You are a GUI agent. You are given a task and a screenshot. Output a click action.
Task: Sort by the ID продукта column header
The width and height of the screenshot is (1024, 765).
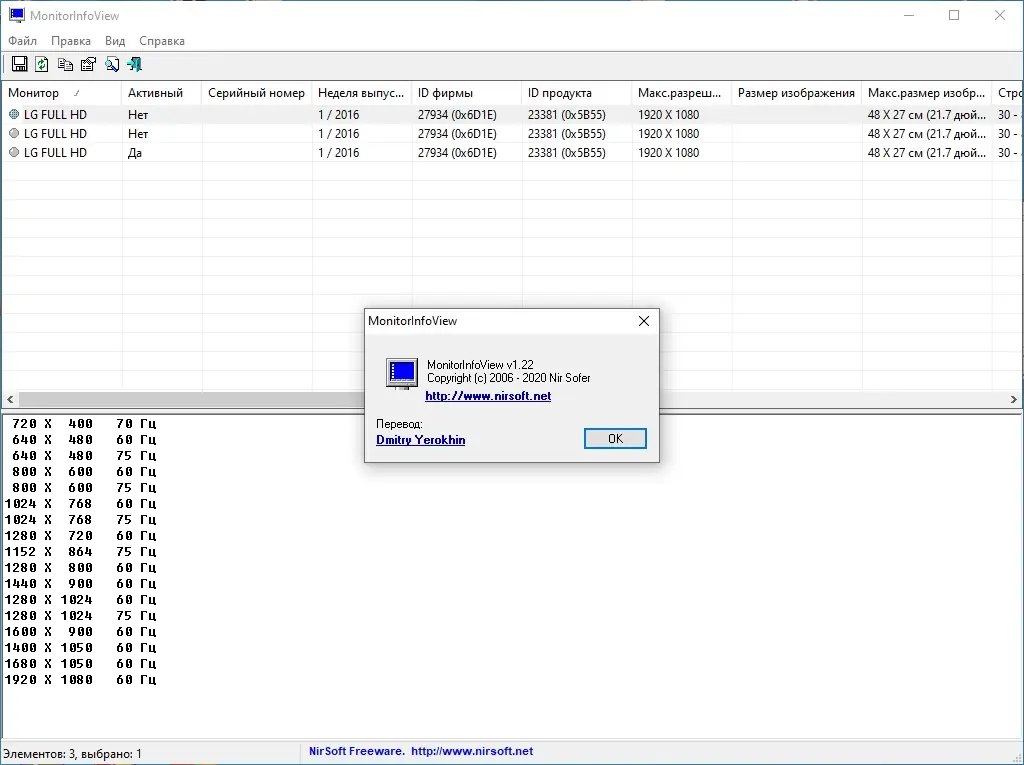(577, 93)
